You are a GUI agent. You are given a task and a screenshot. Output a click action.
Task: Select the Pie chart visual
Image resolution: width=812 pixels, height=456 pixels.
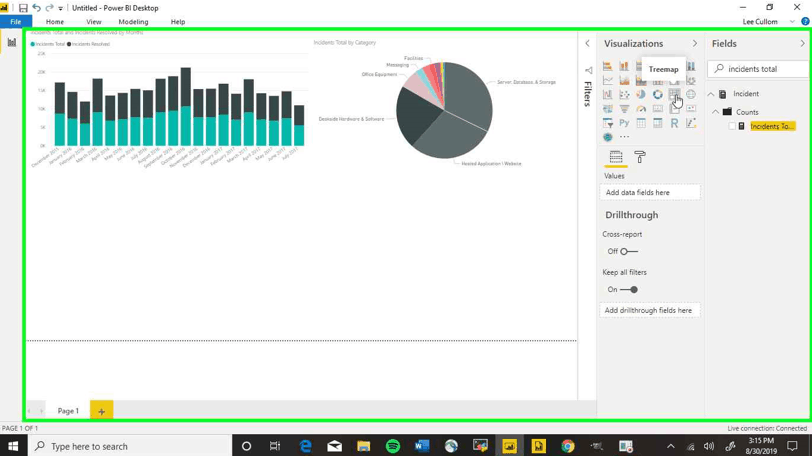pyautogui.click(x=641, y=94)
